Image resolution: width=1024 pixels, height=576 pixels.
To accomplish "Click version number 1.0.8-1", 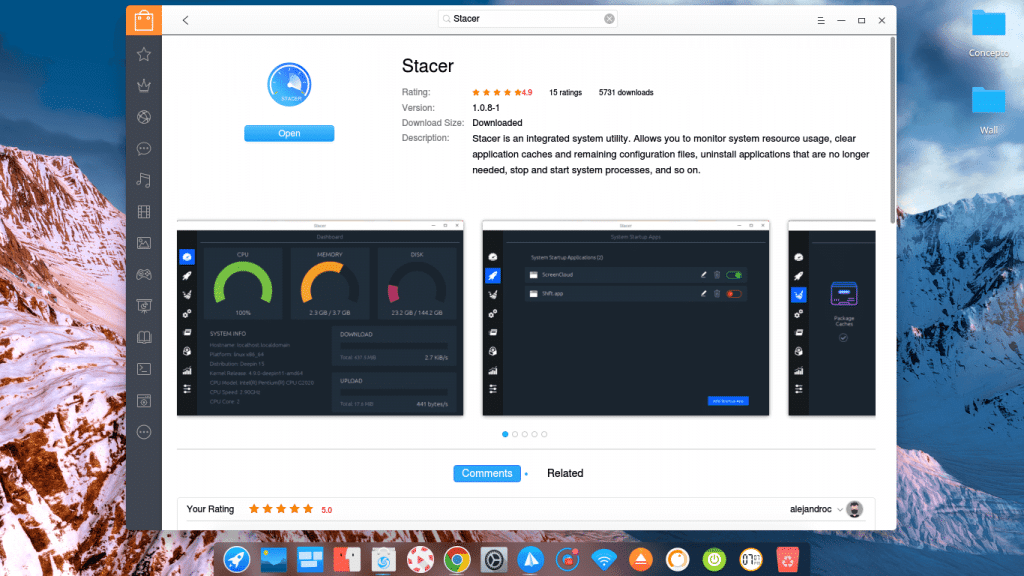I will pos(486,108).
